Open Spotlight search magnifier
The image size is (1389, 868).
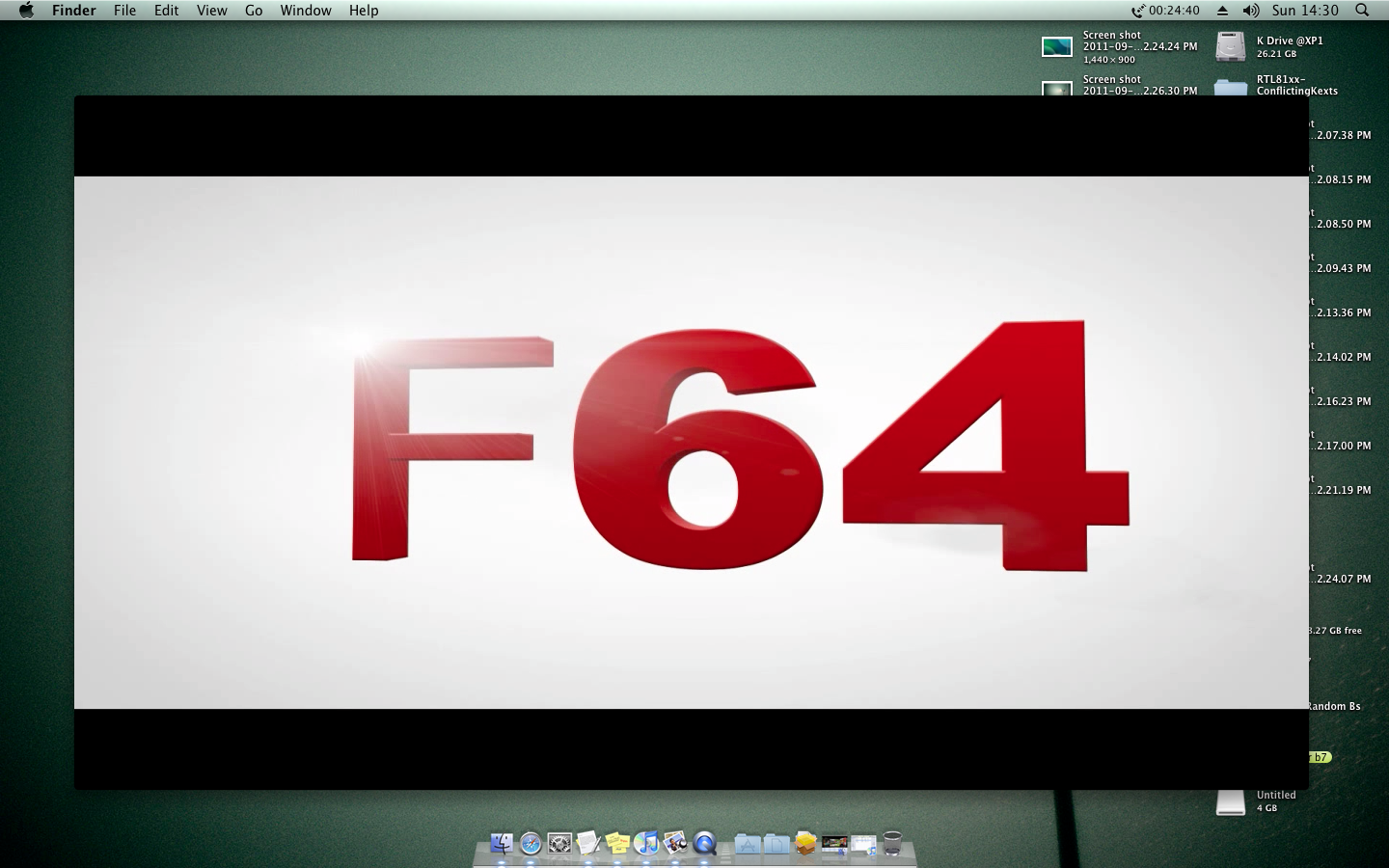pyautogui.click(x=1362, y=11)
